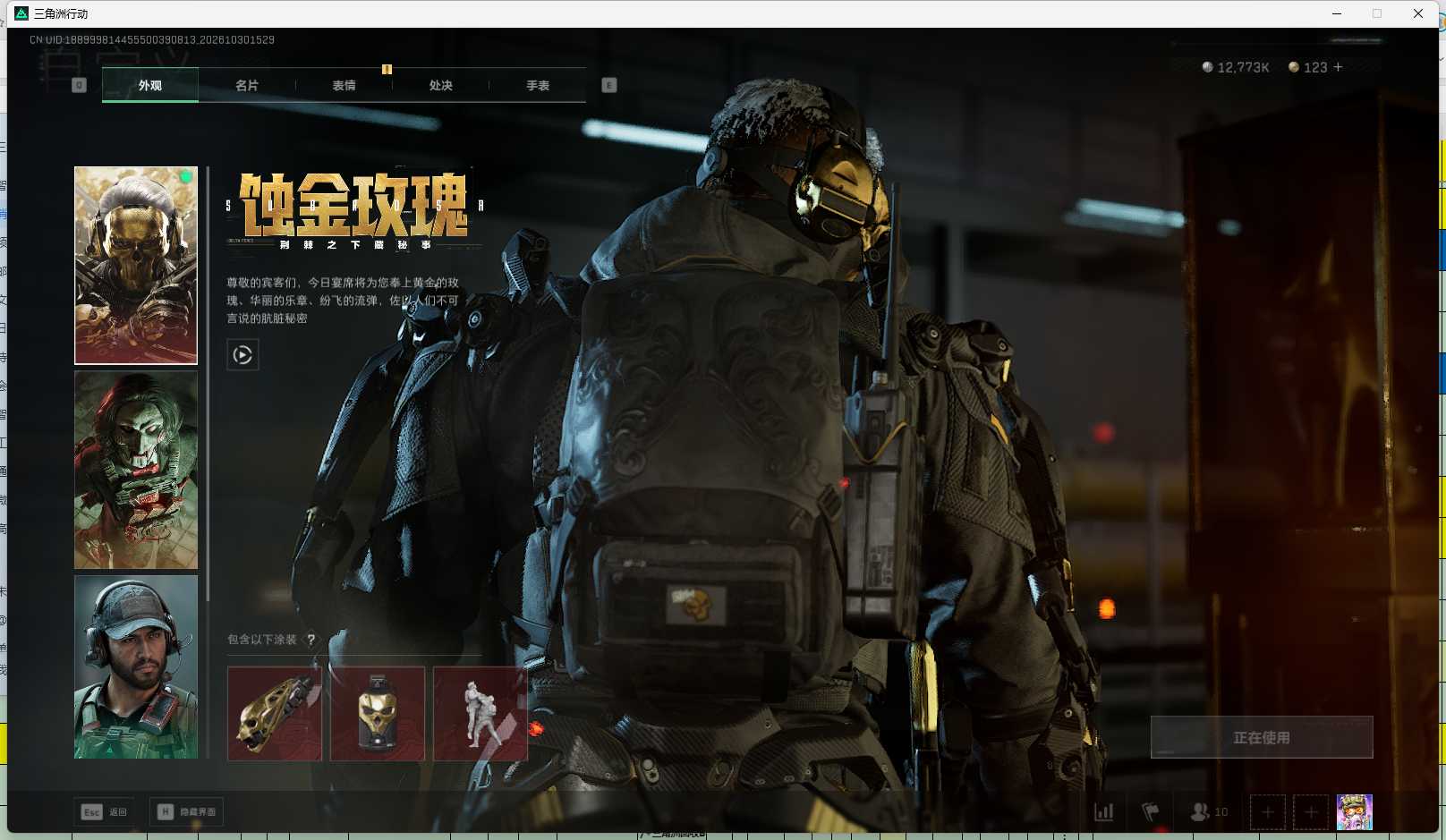This screenshot has height=840, width=1446.
Task: Click the gold coin icon beside 123
Action: [x=1294, y=67]
